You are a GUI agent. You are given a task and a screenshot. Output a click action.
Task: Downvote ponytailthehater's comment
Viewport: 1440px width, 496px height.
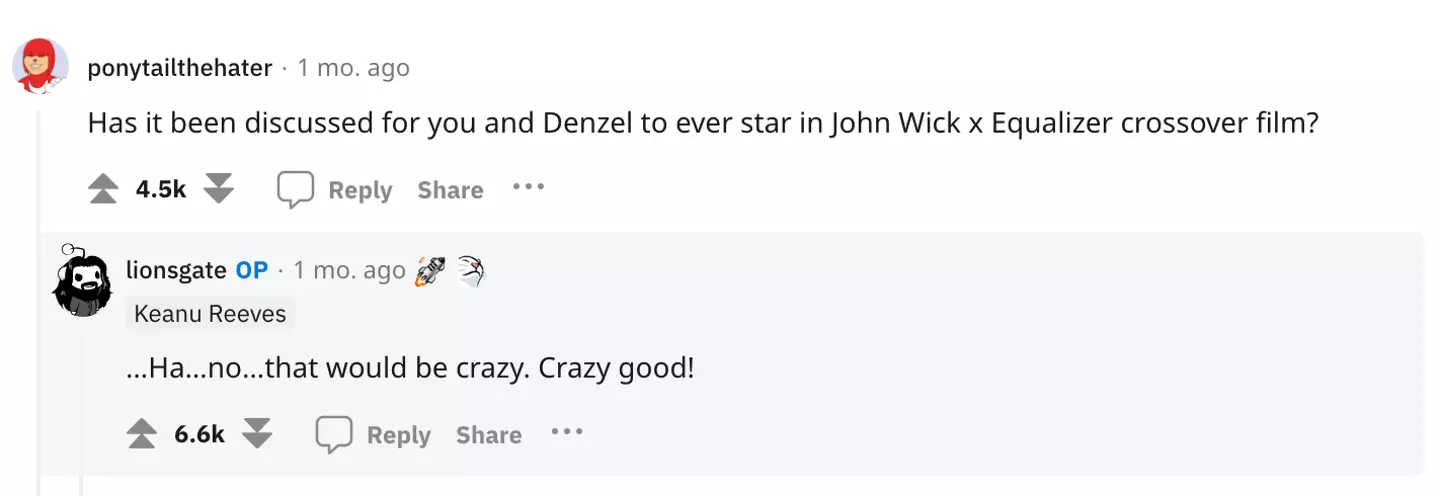[218, 189]
